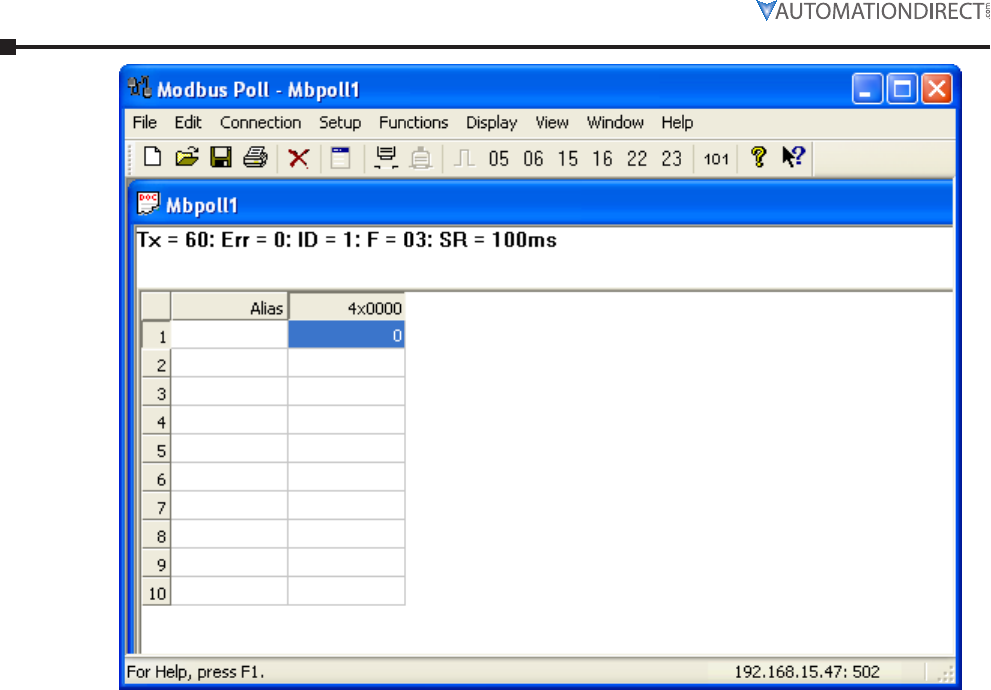This screenshot has width=991, height=690.
Task: Open the Edit menu
Action: click(x=188, y=122)
